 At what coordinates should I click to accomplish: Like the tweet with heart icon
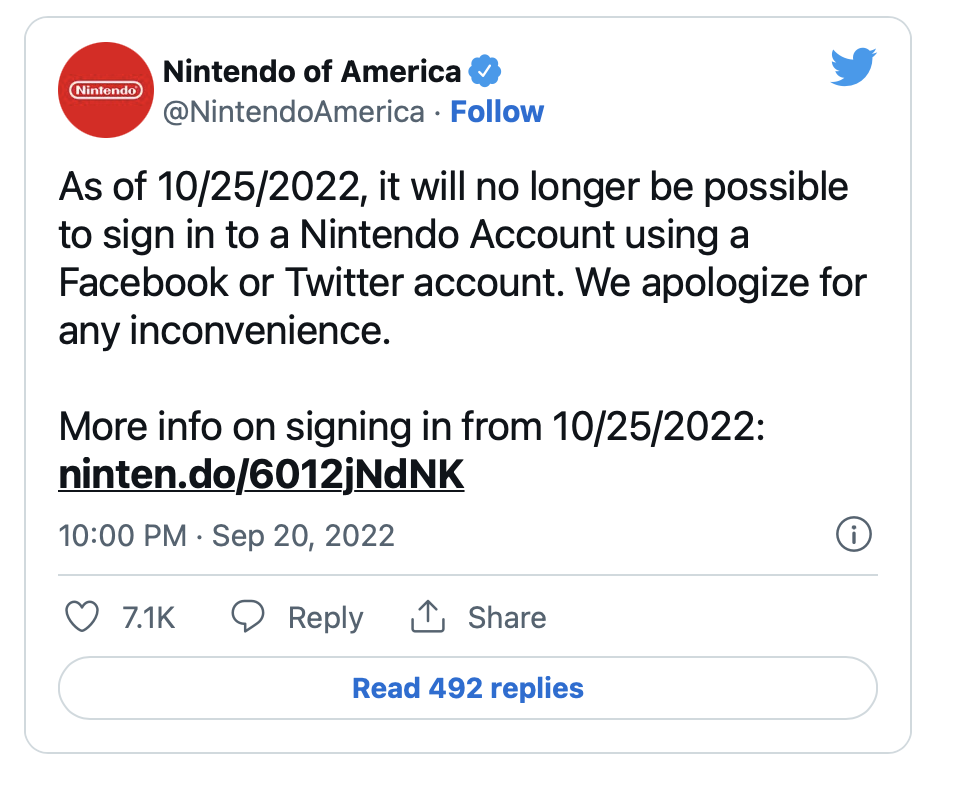[x=82, y=617]
